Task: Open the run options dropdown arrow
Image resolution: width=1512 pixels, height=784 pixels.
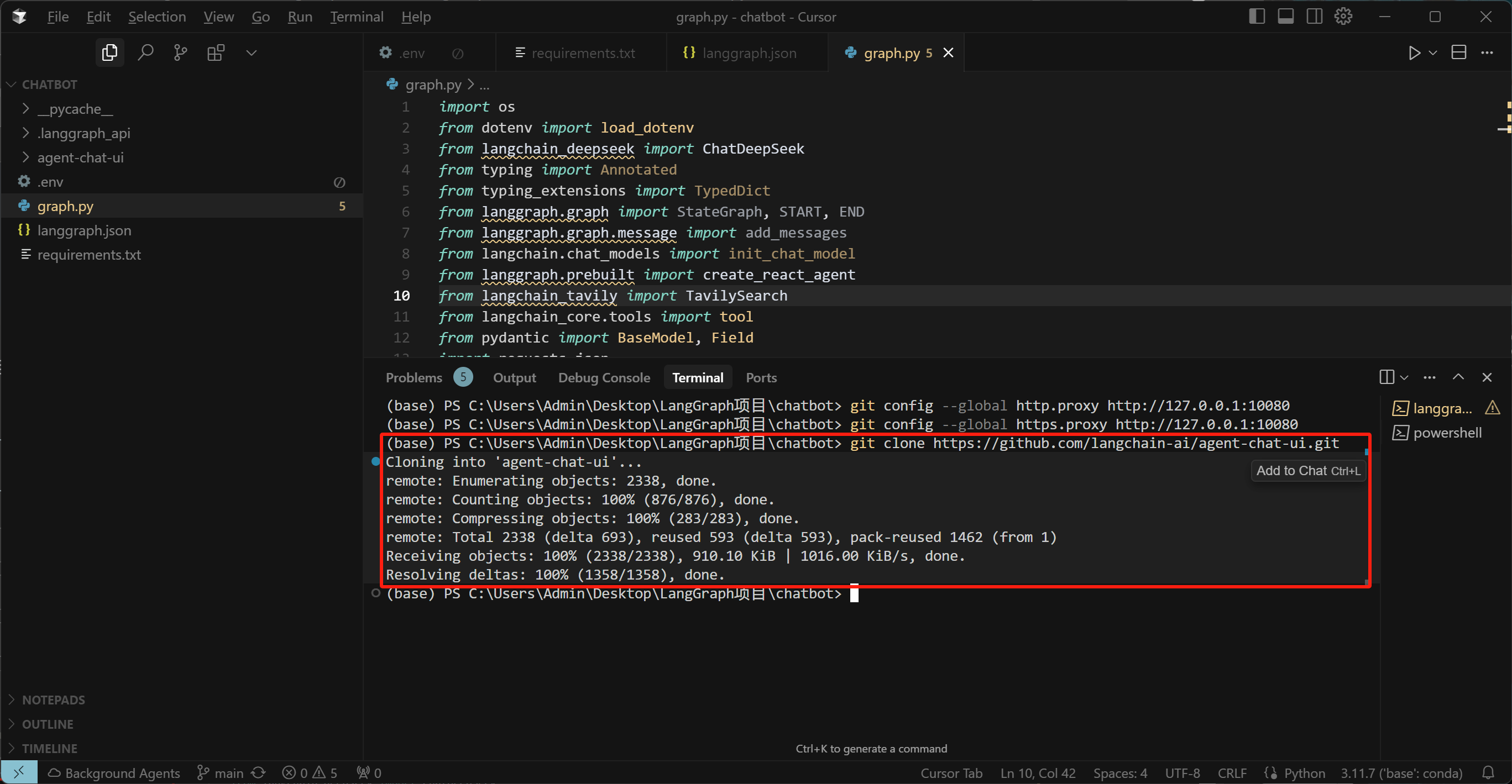Action: [1433, 53]
